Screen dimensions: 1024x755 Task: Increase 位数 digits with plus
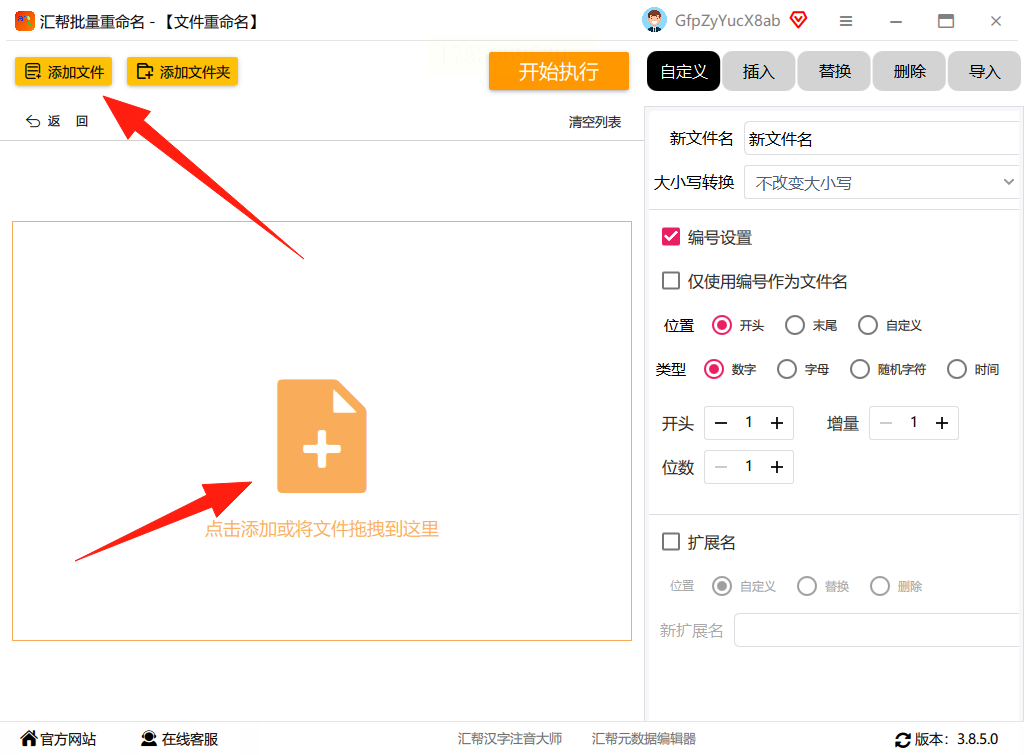click(x=776, y=467)
